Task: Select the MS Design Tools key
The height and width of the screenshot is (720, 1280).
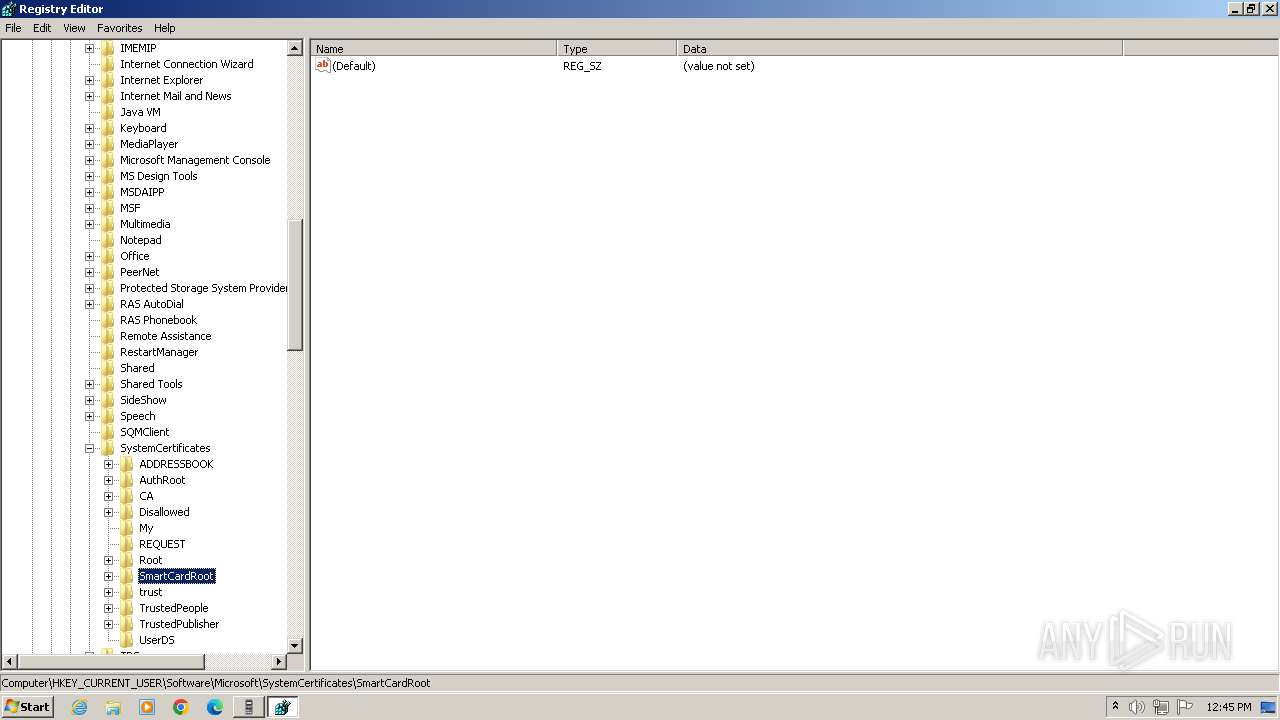Action: tap(158, 176)
